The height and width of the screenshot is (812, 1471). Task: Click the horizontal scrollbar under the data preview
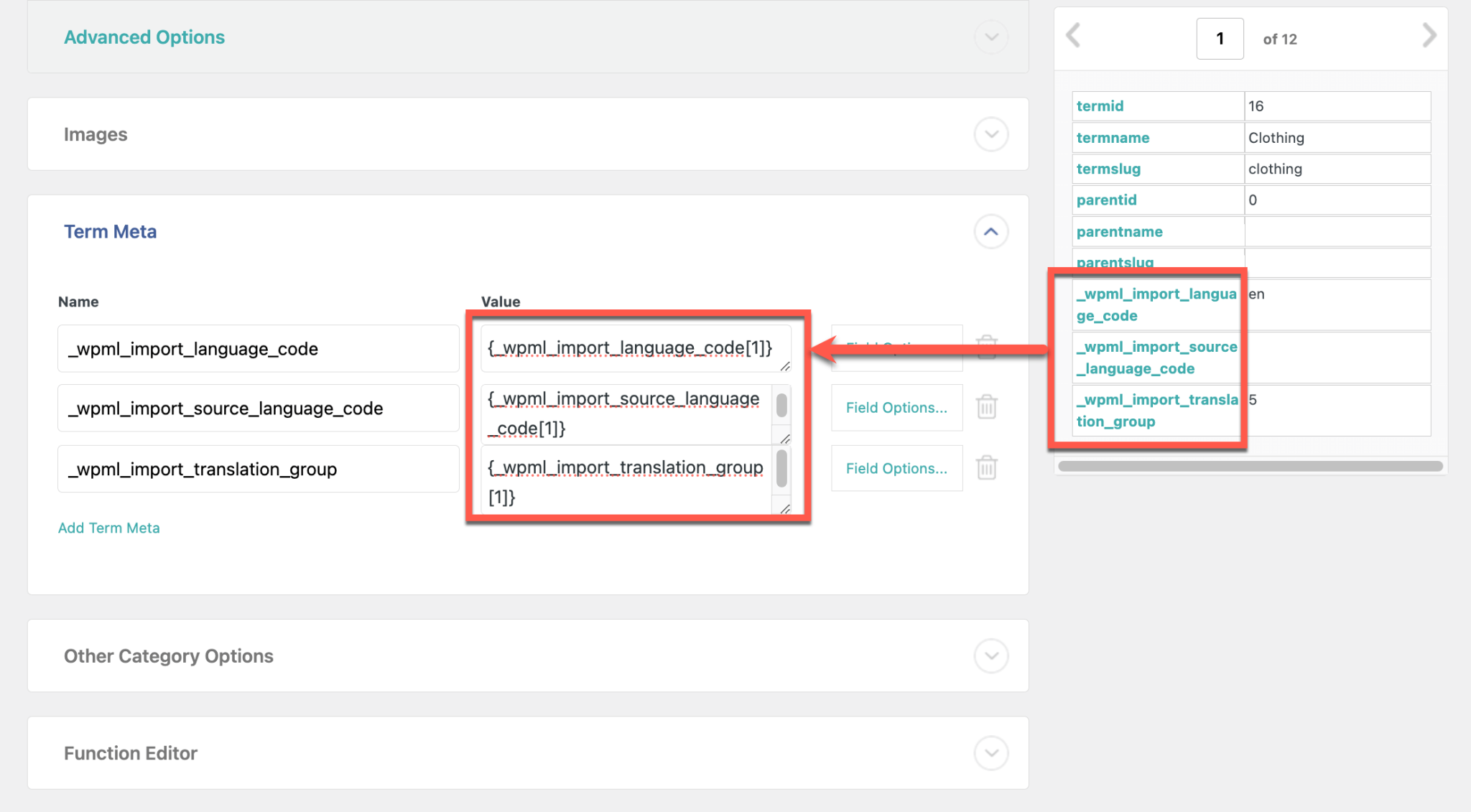[x=1250, y=467]
